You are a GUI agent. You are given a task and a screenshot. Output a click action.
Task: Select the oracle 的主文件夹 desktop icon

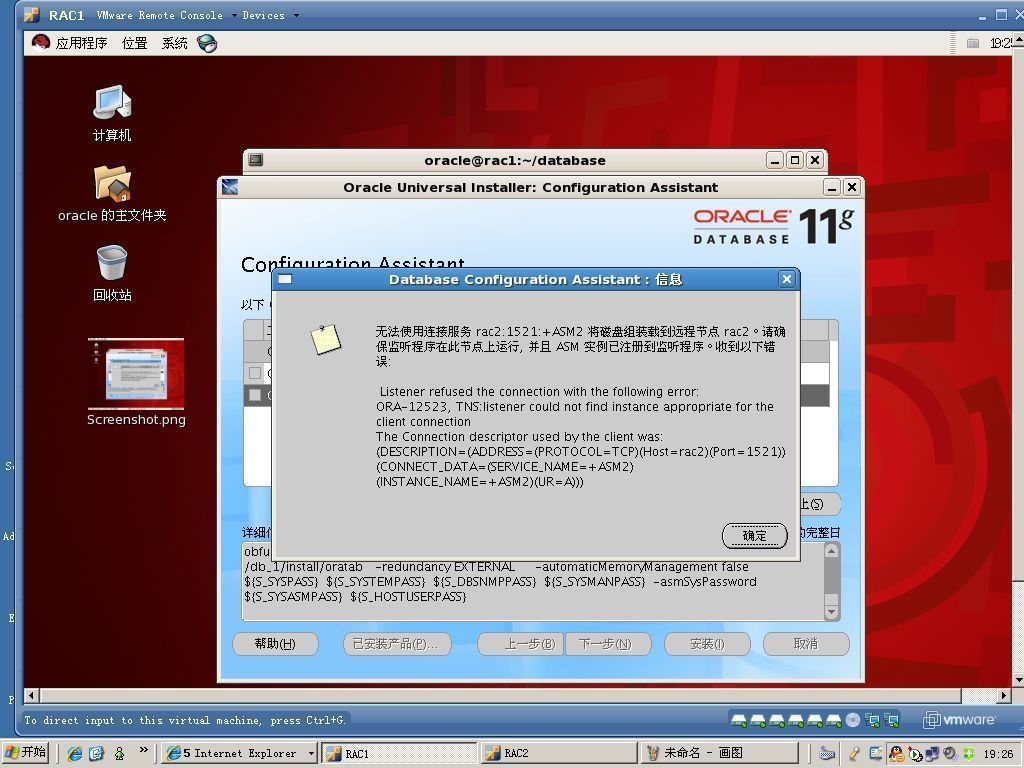(112, 193)
